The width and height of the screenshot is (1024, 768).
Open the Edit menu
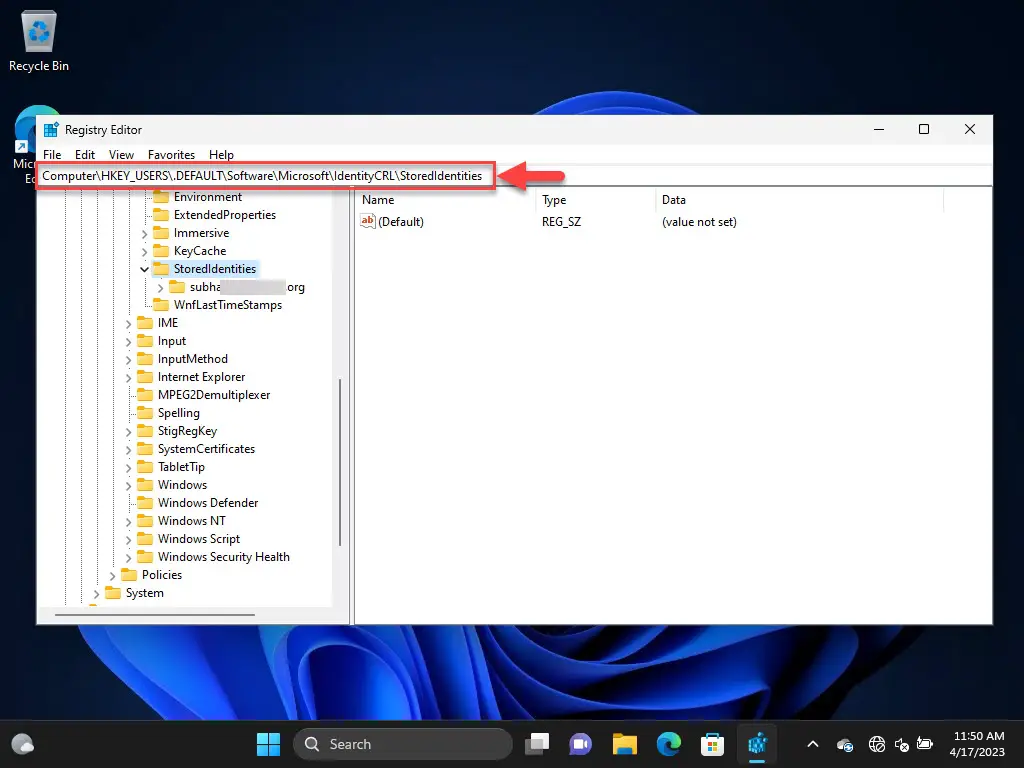[85, 155]
